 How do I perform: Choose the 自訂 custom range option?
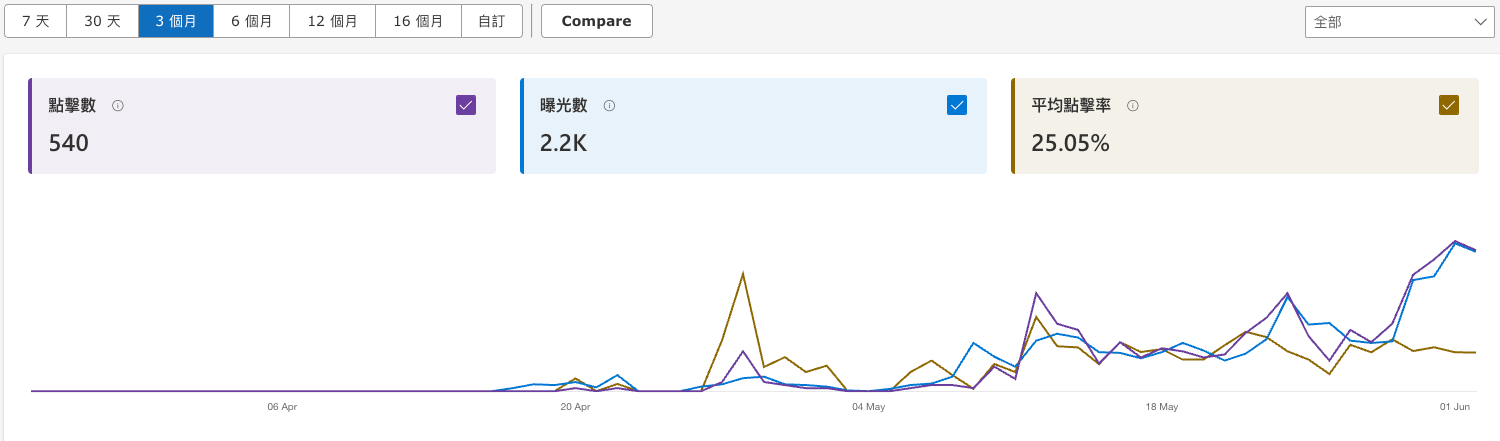tap(492, 21)
